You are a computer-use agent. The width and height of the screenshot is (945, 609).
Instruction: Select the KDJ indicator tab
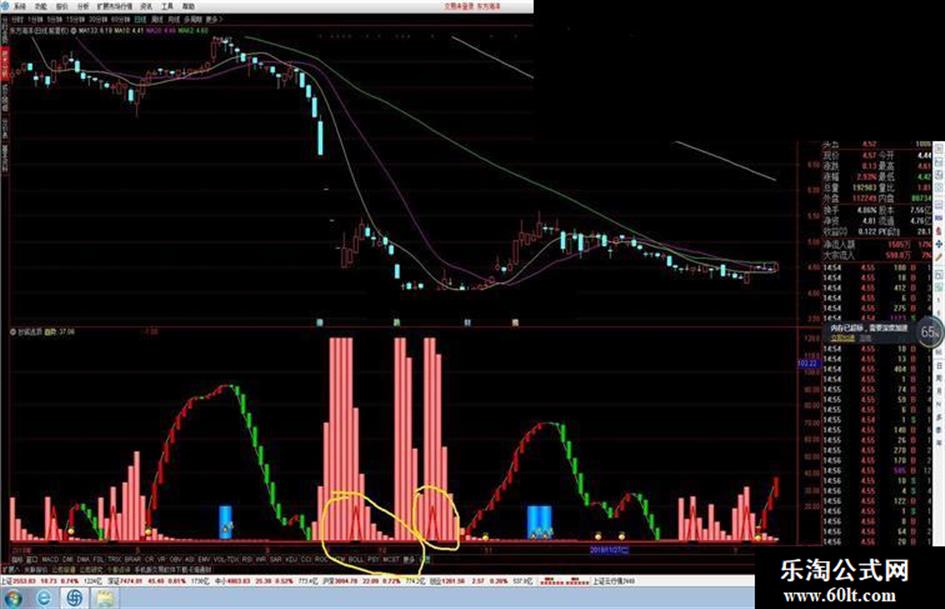click(290, 560)
